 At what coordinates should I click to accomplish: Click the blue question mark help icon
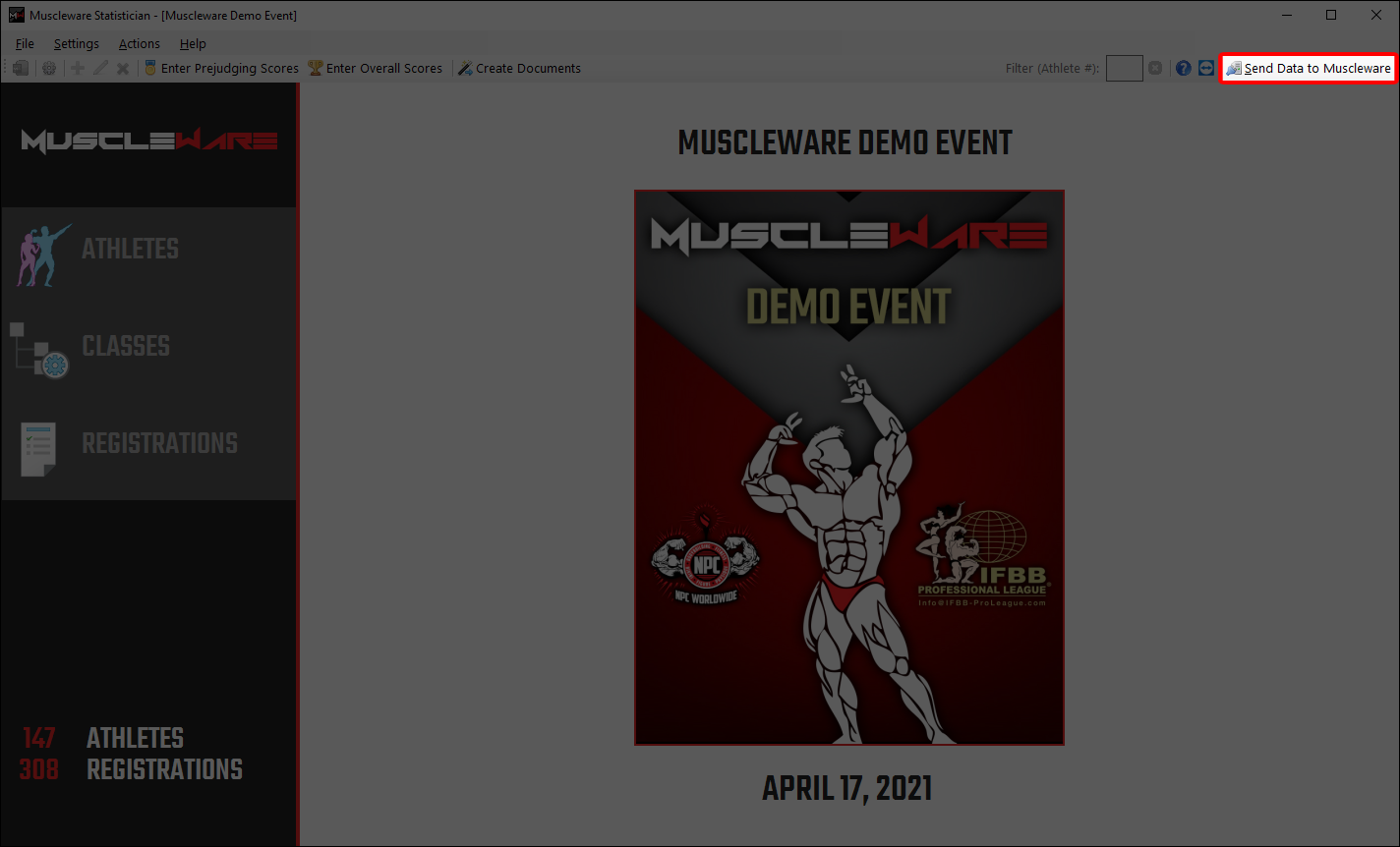1183,69
